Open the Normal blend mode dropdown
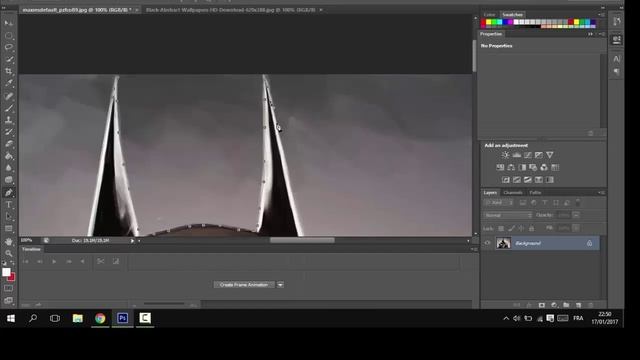Image resolution: width=640 pixels, height=360 pixels. coord(508,215)
